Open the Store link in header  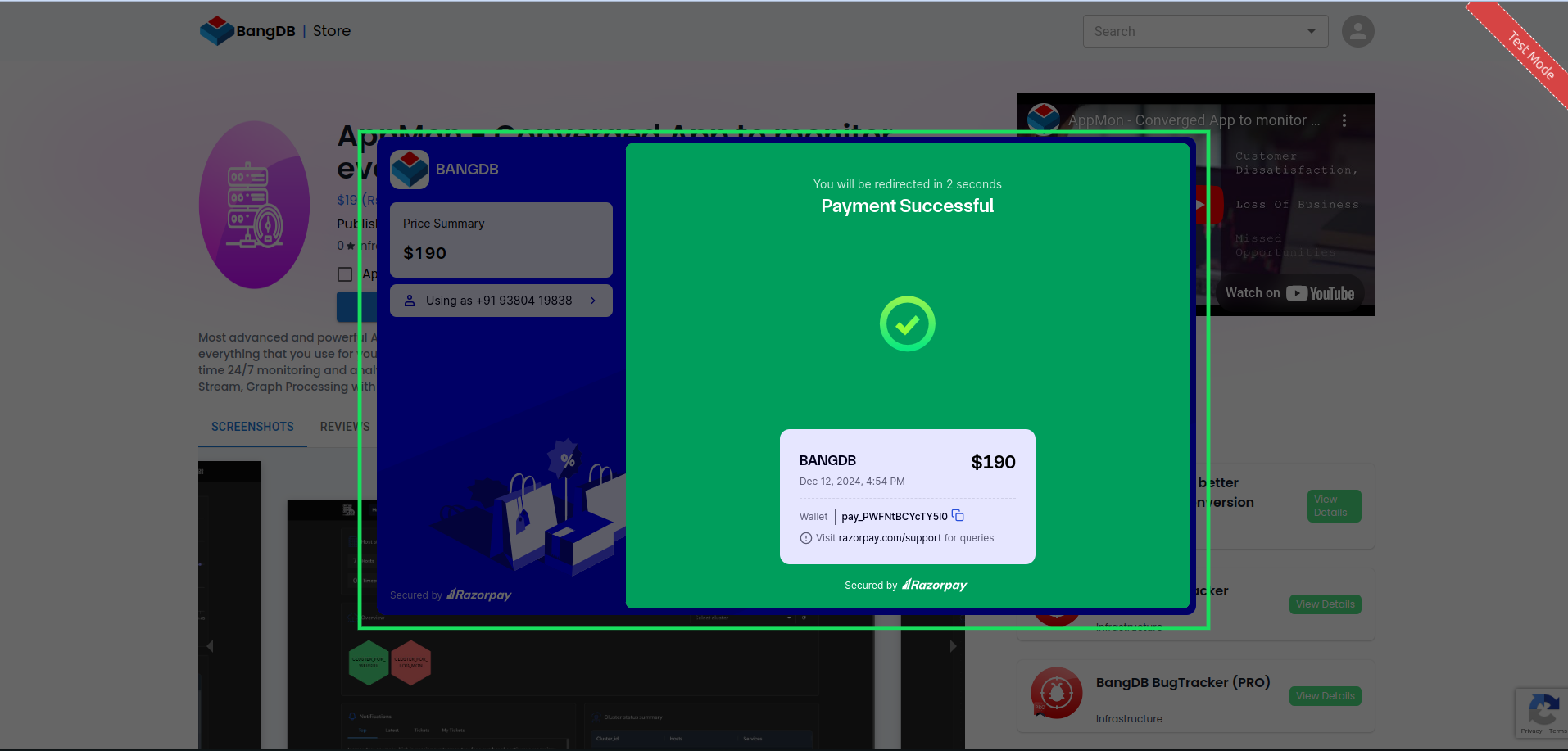click(332, 31)
